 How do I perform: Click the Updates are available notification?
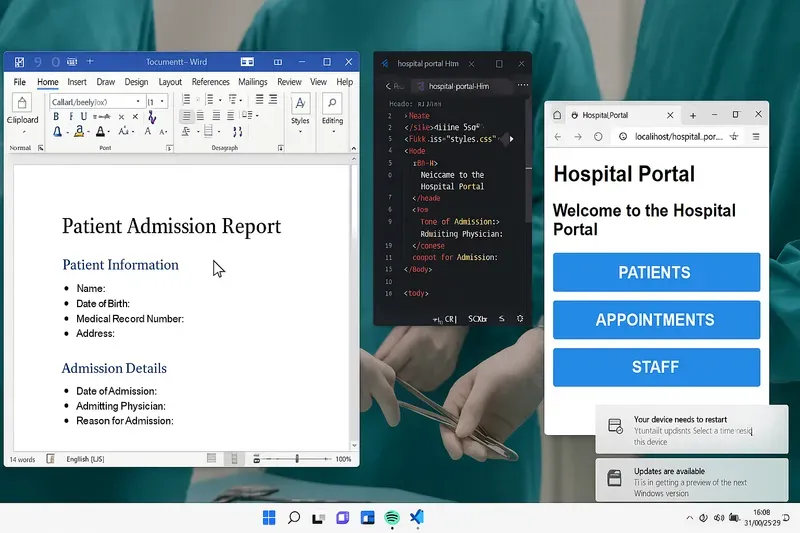point(692,480)
